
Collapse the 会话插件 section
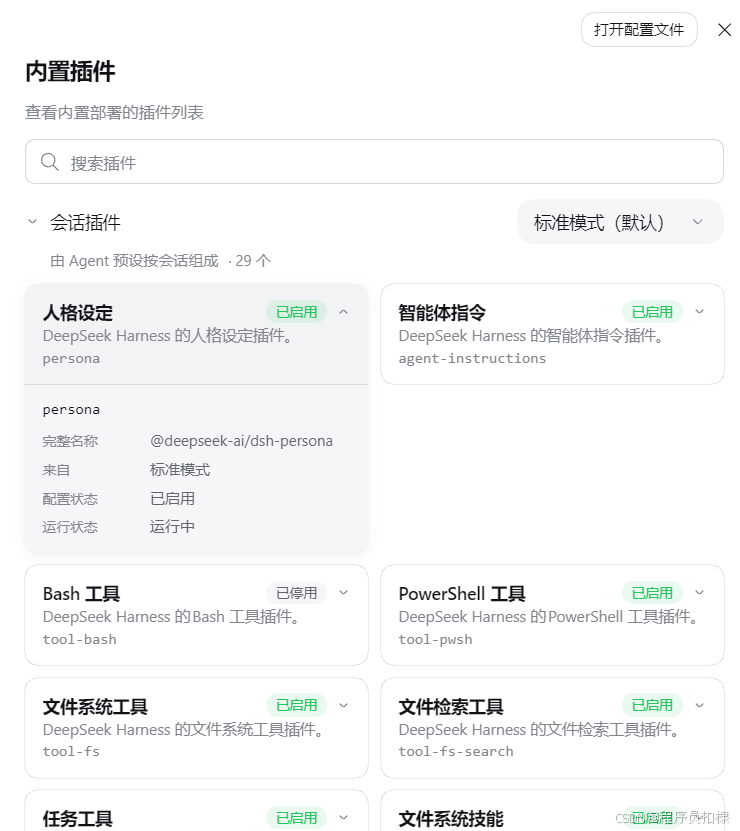click(32, 222)
